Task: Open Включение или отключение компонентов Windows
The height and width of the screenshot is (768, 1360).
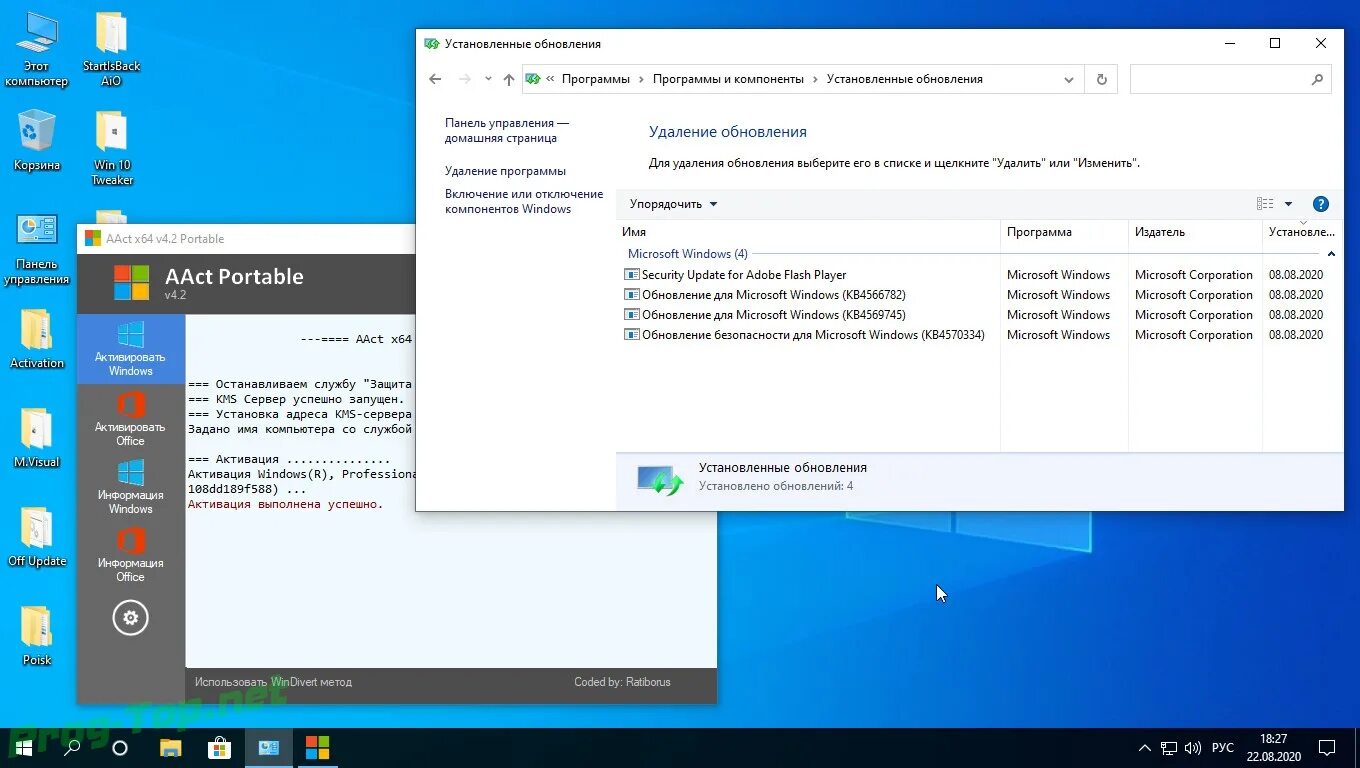Action: (524, 201)
